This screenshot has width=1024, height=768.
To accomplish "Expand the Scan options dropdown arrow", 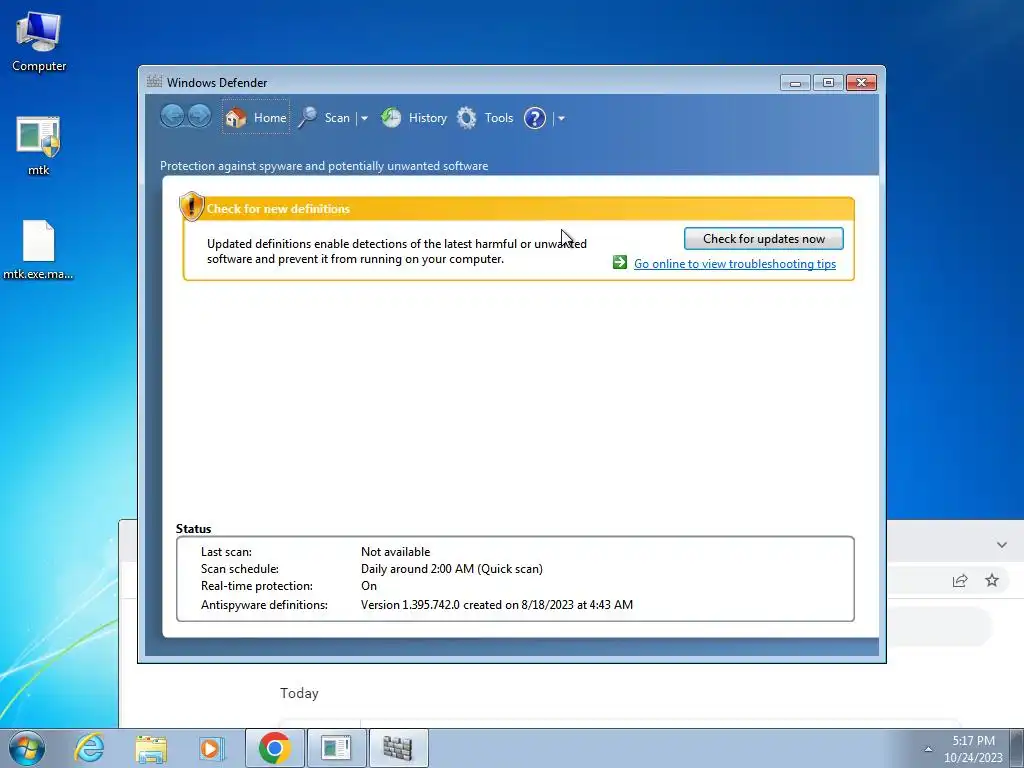I will 364,119.
